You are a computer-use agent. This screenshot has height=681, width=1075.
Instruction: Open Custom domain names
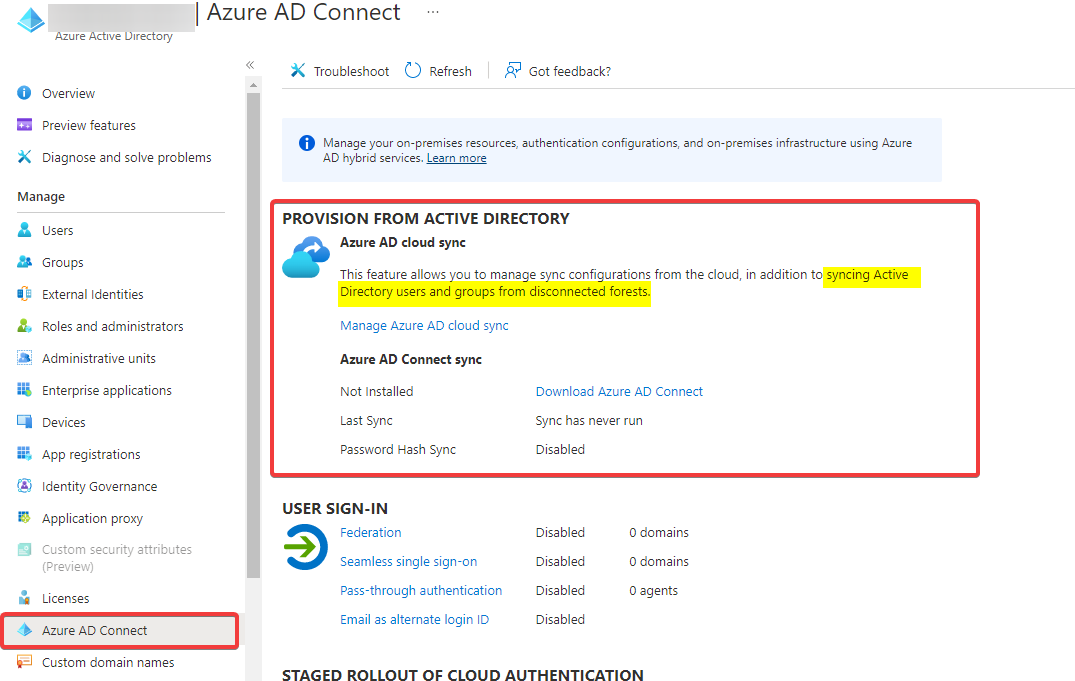108,662
